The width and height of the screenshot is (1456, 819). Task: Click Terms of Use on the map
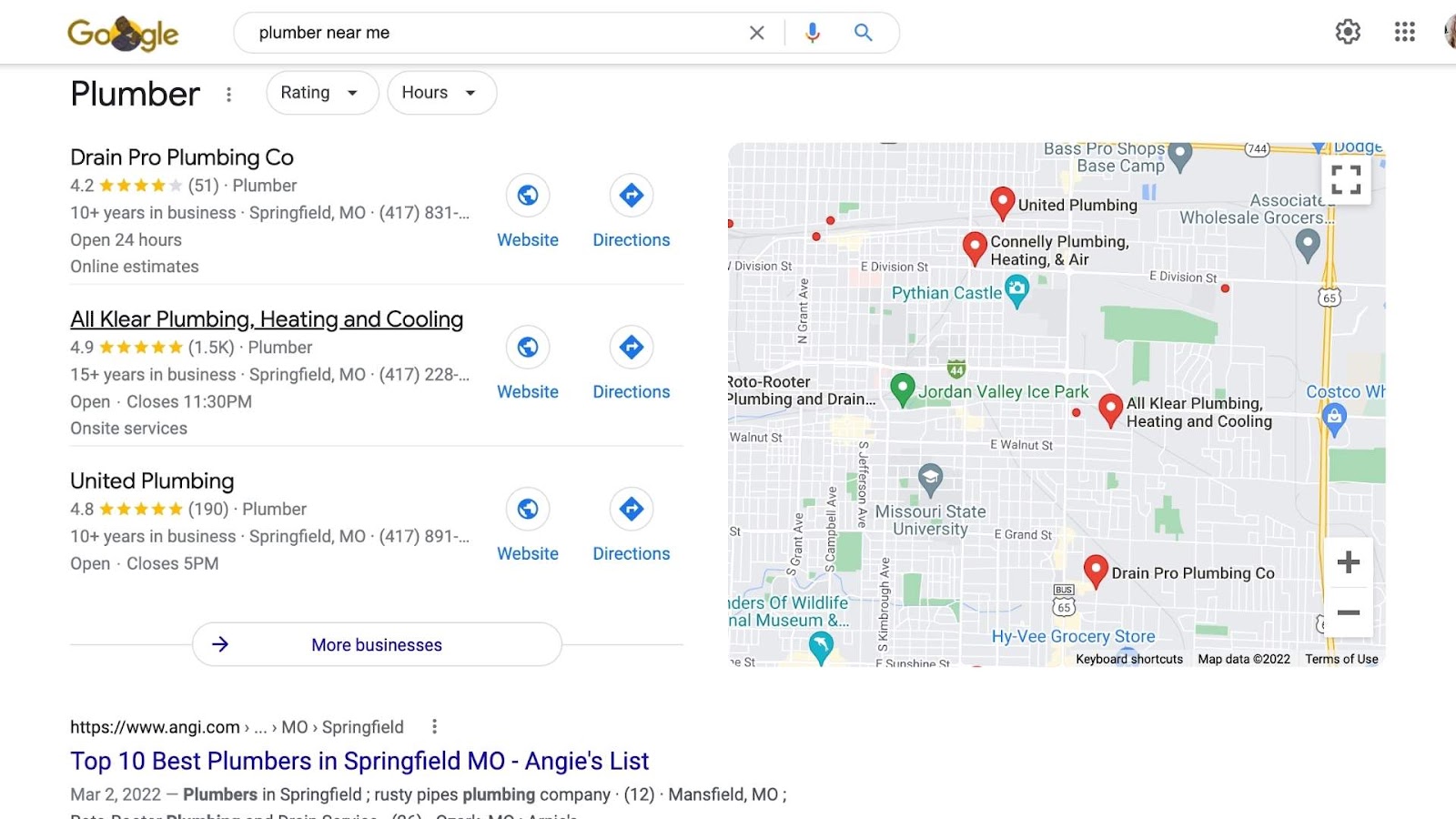pos(1341,659)
